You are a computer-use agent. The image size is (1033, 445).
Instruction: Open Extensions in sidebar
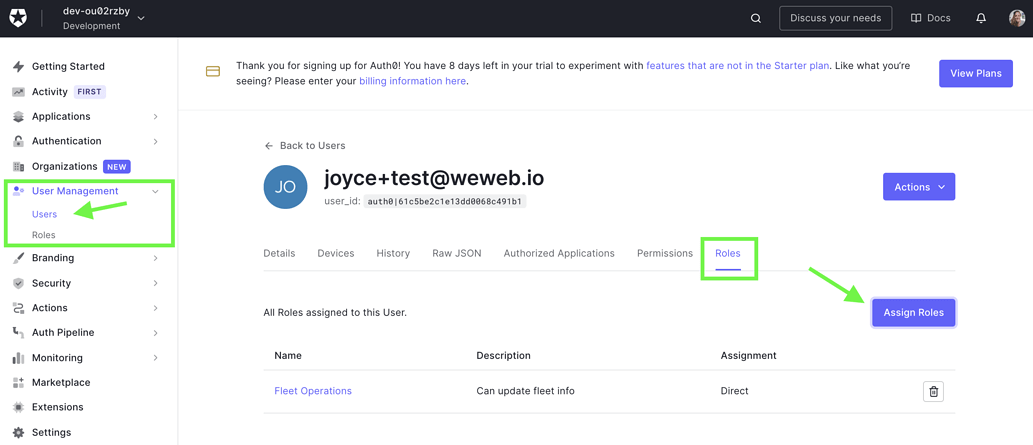click(57, 407)
